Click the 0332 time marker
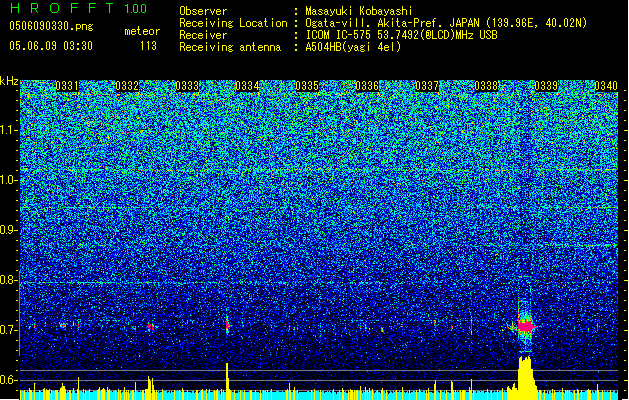The image size is (629, 400). pos(127,86)
